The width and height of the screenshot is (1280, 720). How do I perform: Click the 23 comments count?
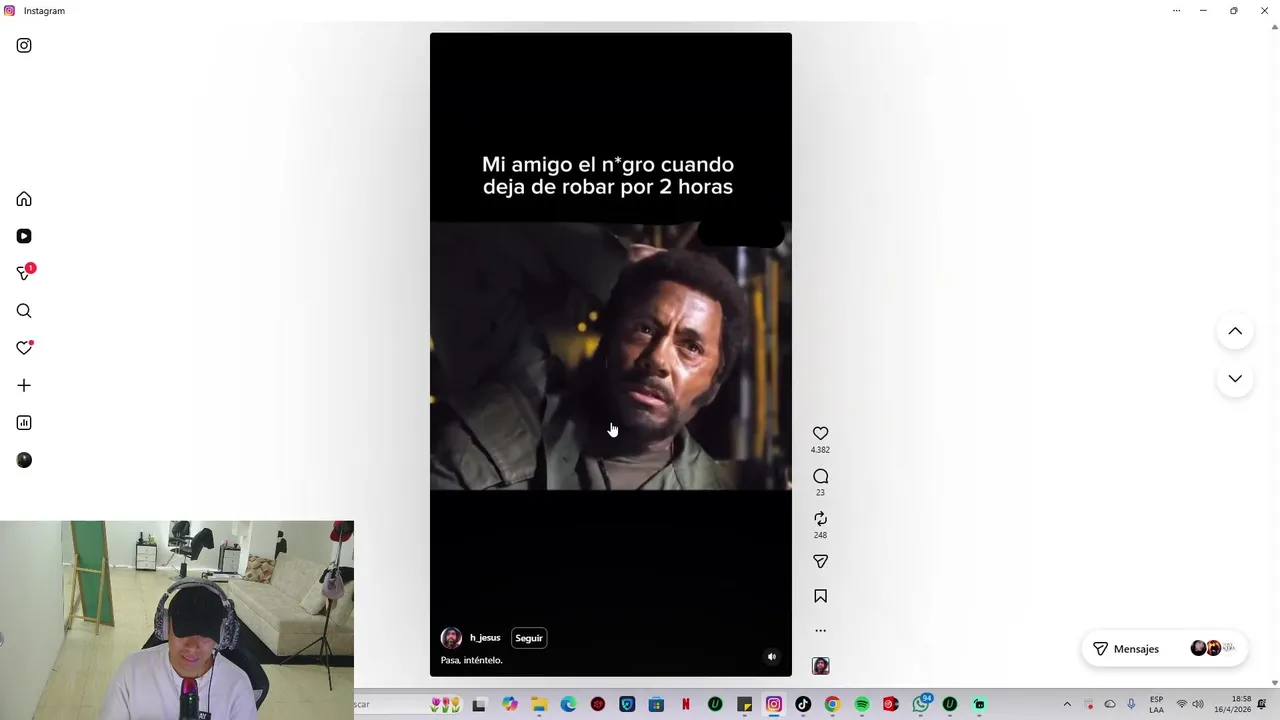(820, 492)
